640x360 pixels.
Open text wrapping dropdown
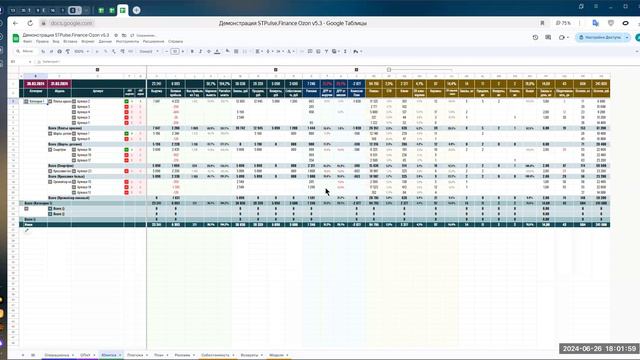[x=279, y=51]
